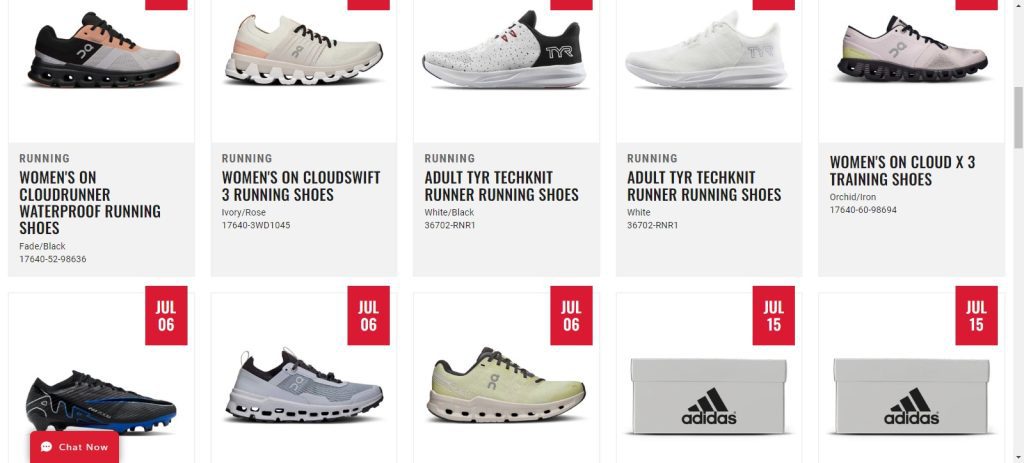This screenshot has height=463, width=1024.
Task: Click the page vertical scrollbar thumb
Action: point(1017,118)
